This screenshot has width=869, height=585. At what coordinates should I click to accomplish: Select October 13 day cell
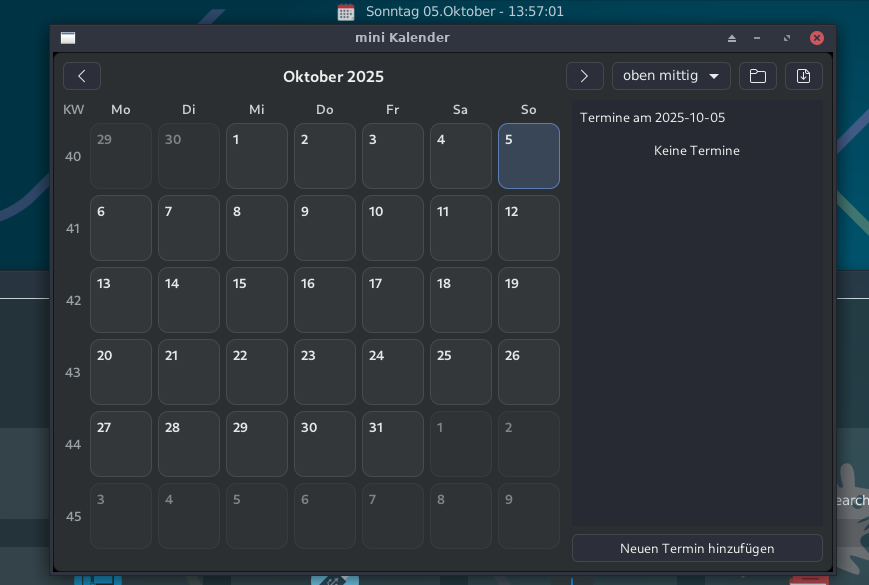pyautogui.click(x=120, y=300)
